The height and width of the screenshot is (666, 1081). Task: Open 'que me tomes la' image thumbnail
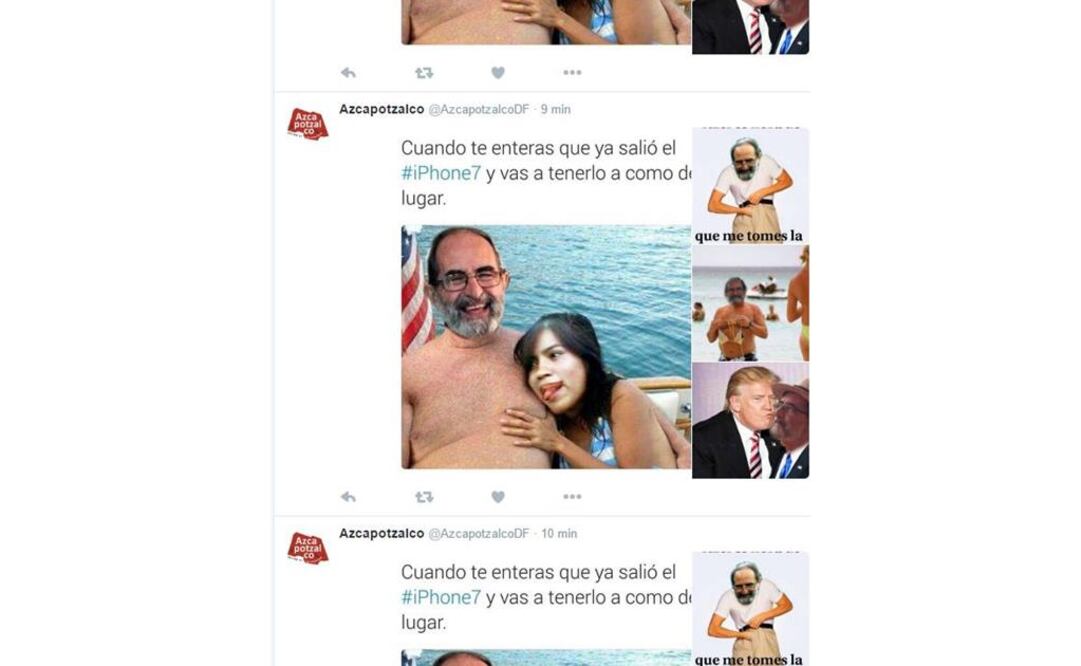tap(750, 185)
